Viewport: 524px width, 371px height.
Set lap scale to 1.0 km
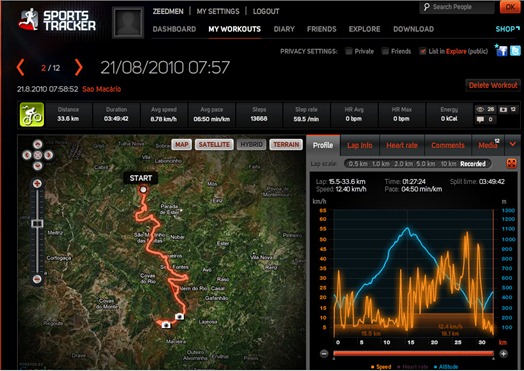coord(381,164)
